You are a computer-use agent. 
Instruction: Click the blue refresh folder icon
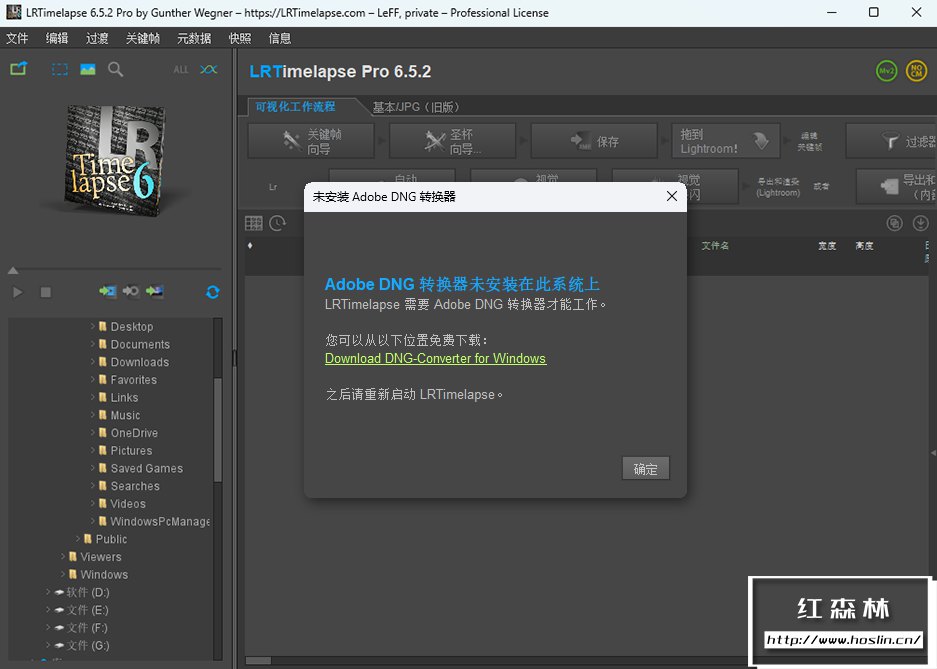pos(212,292)
